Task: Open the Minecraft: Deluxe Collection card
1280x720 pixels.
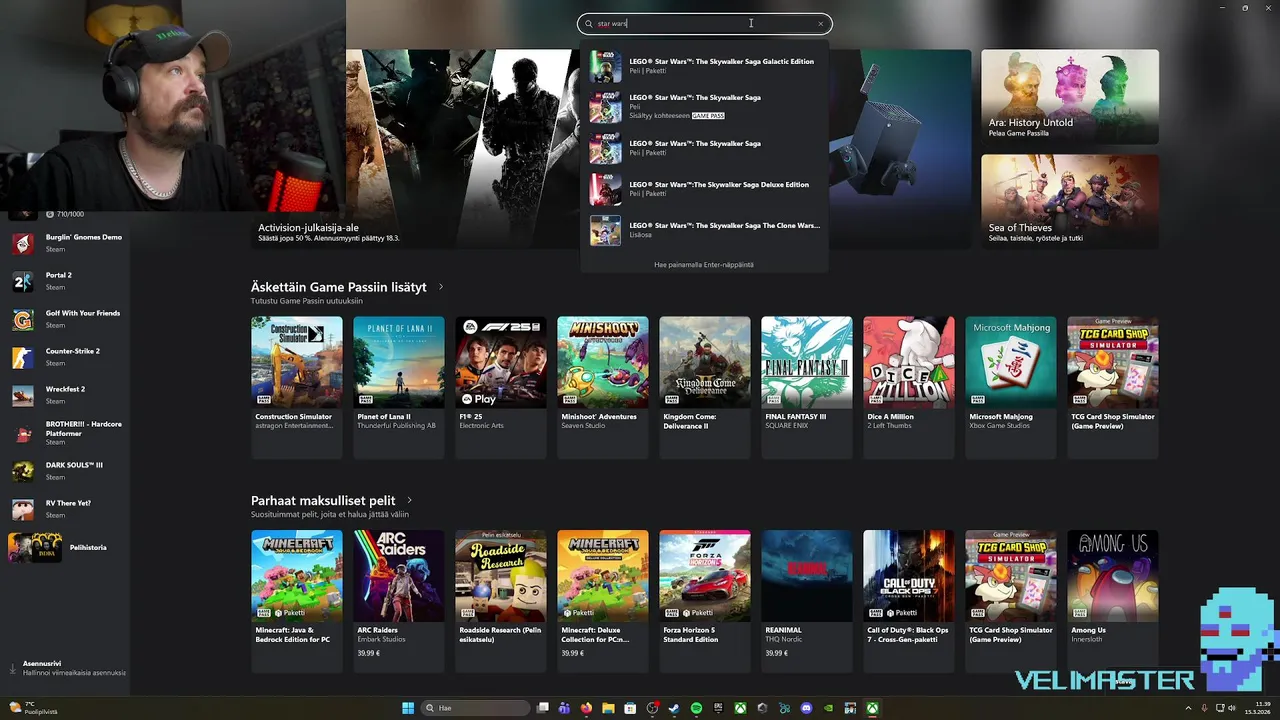Action: point(603,600)
